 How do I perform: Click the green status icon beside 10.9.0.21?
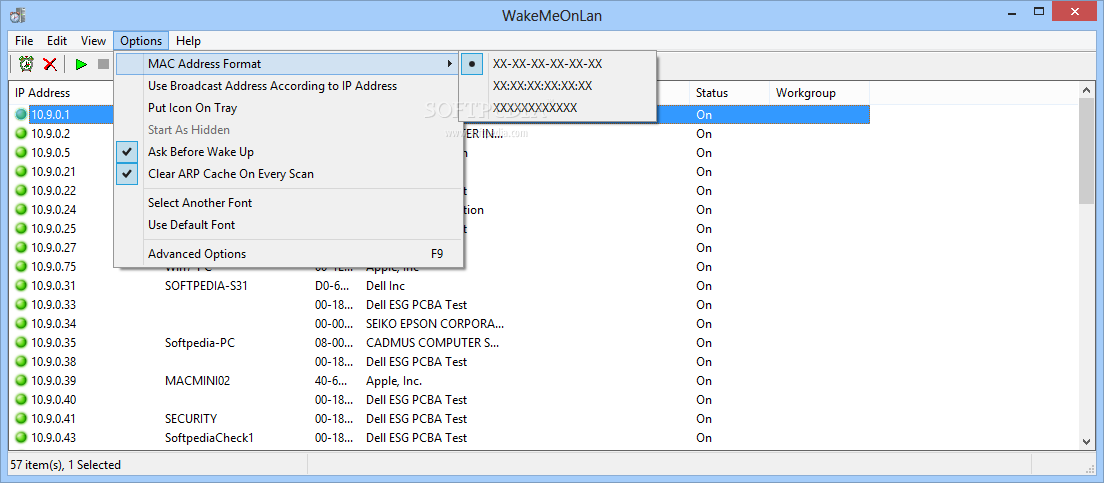point(20,171)
